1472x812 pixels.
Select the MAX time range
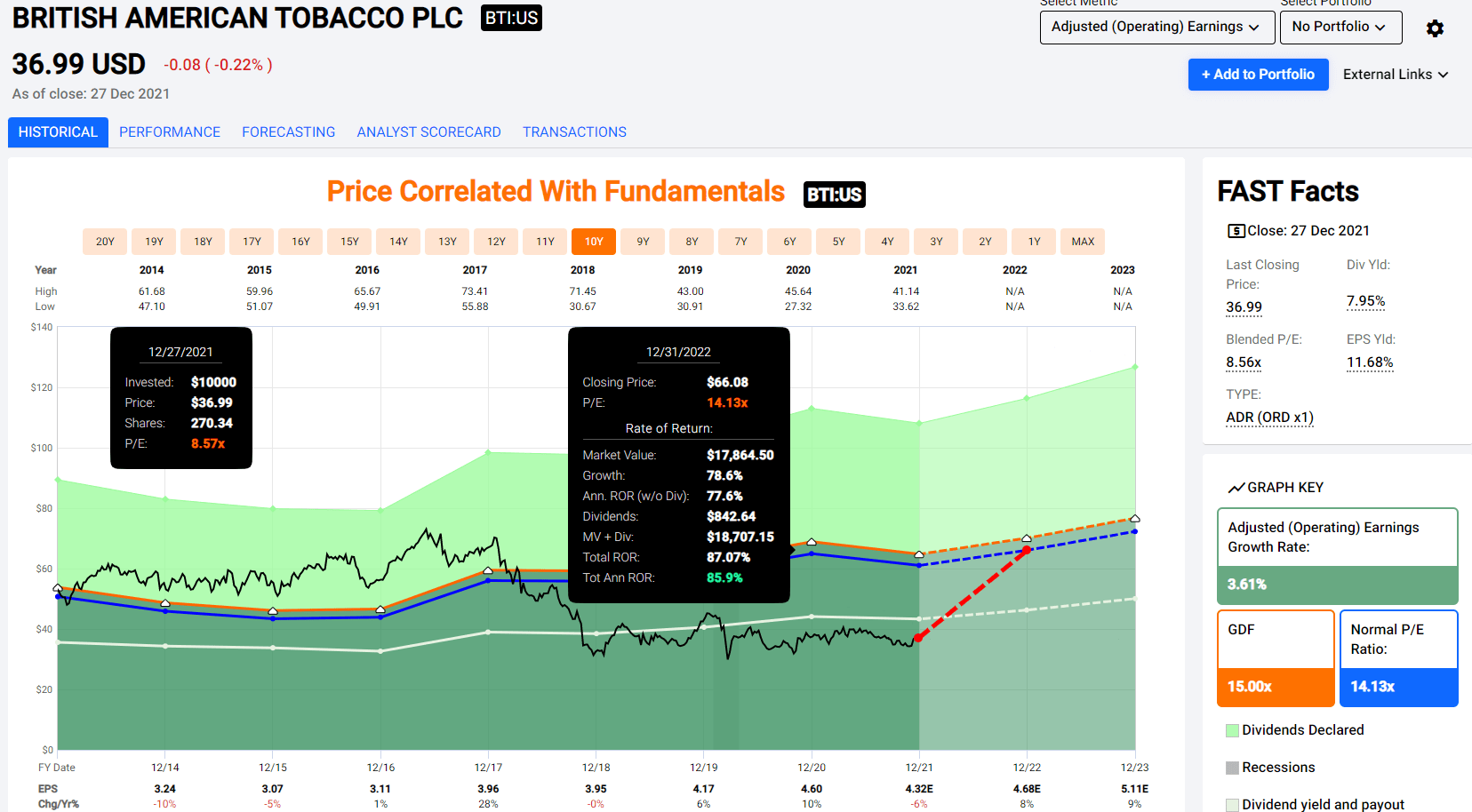(1083, 242)
